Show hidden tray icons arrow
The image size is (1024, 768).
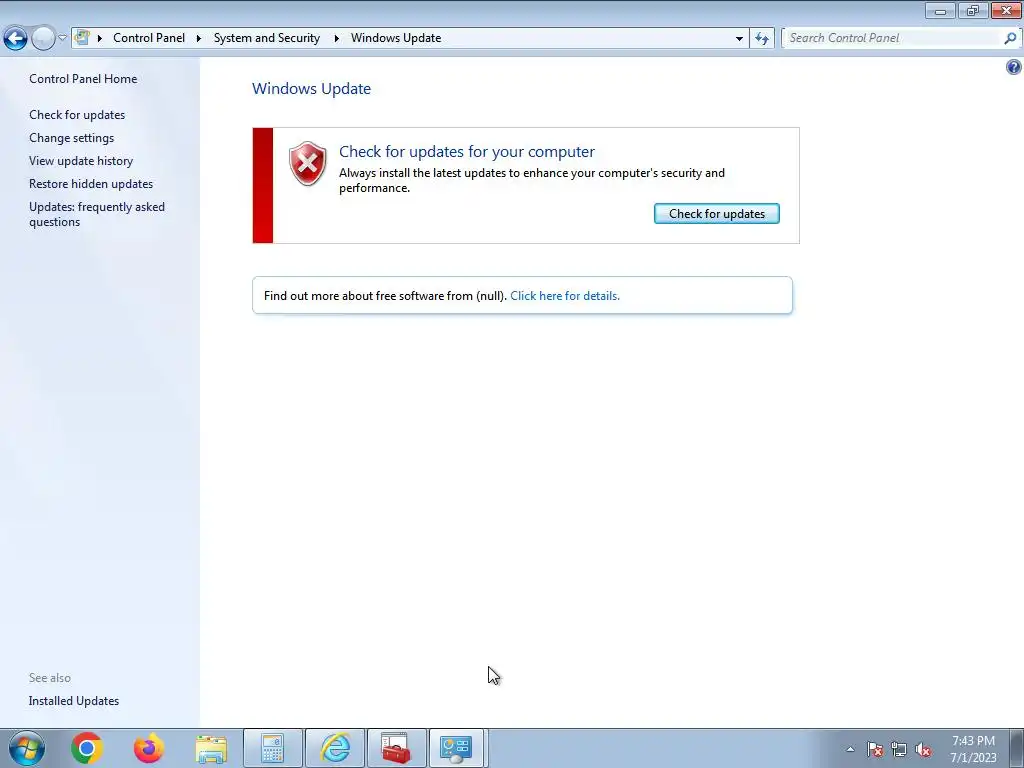tap(850, 749)
